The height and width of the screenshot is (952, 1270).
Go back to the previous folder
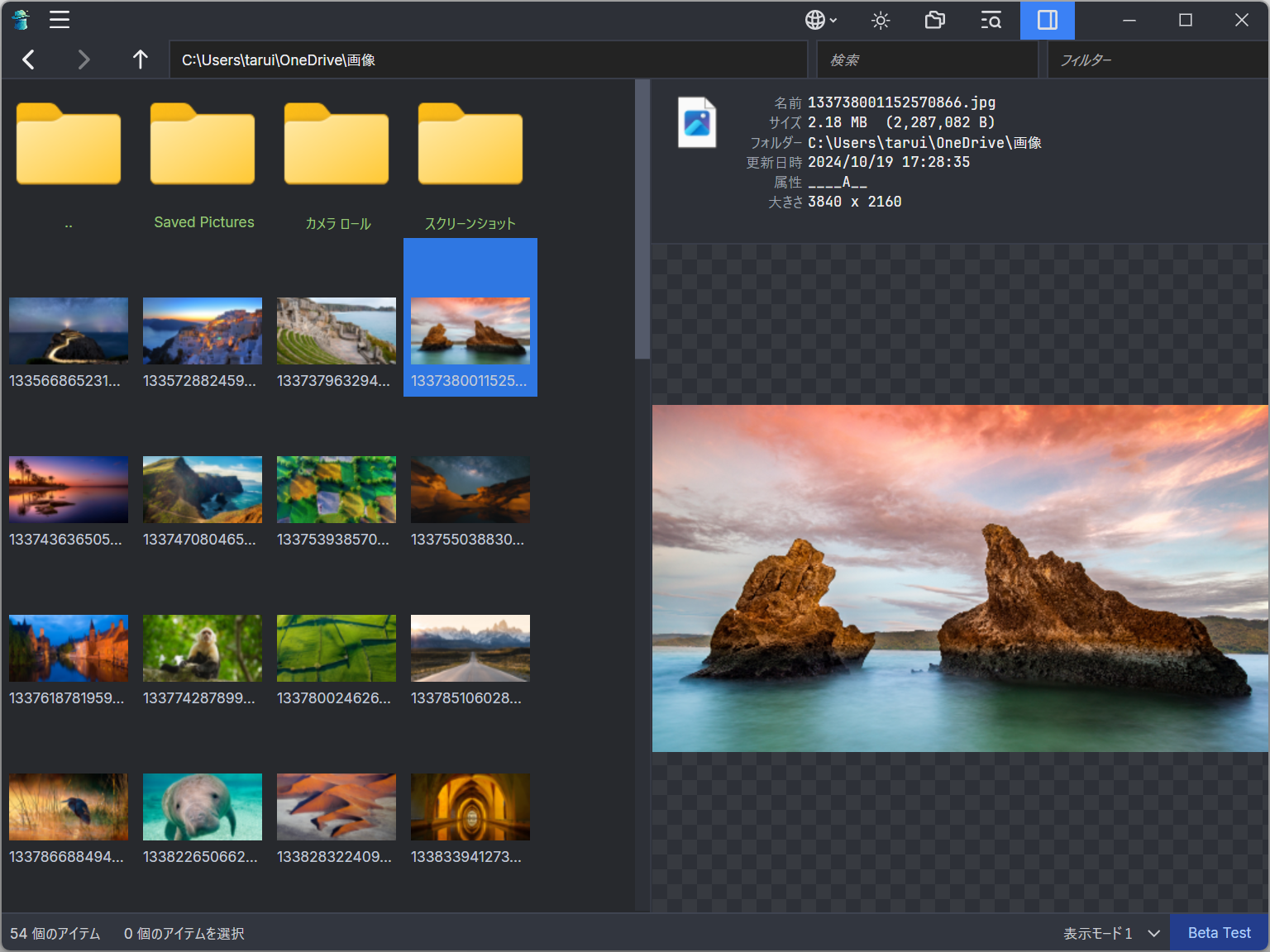[29, 59]
